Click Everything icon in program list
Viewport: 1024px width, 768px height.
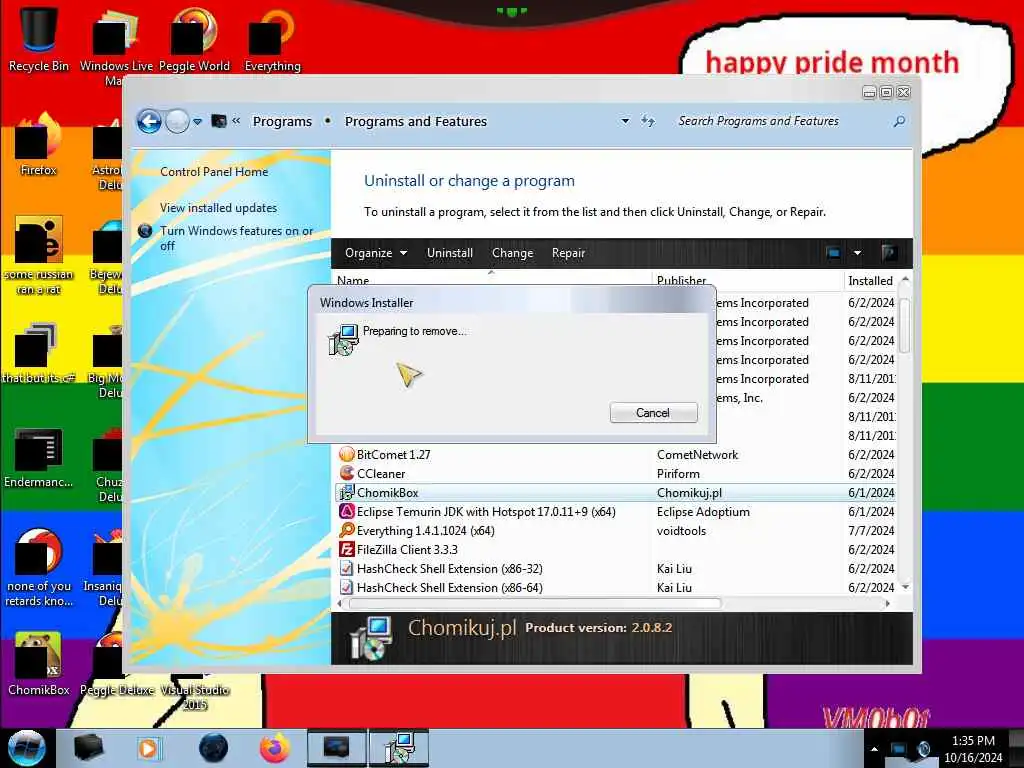pos(347,530)
